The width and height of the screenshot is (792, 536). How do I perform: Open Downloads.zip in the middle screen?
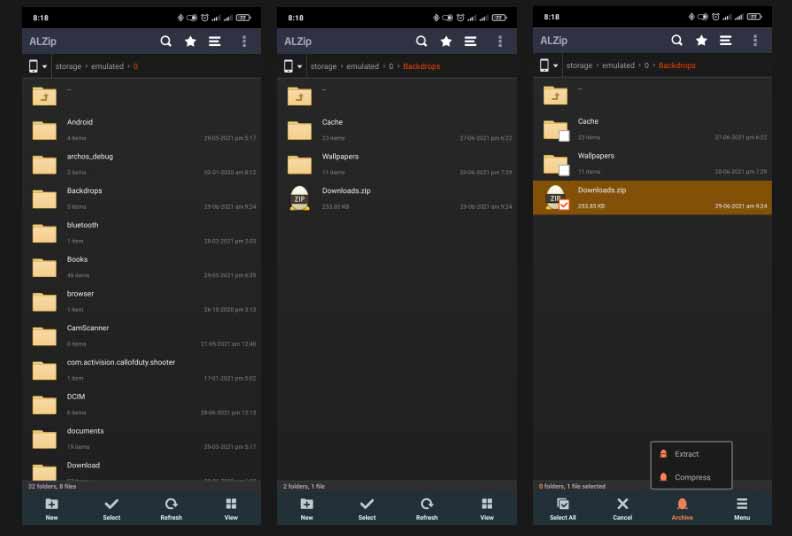397,198
